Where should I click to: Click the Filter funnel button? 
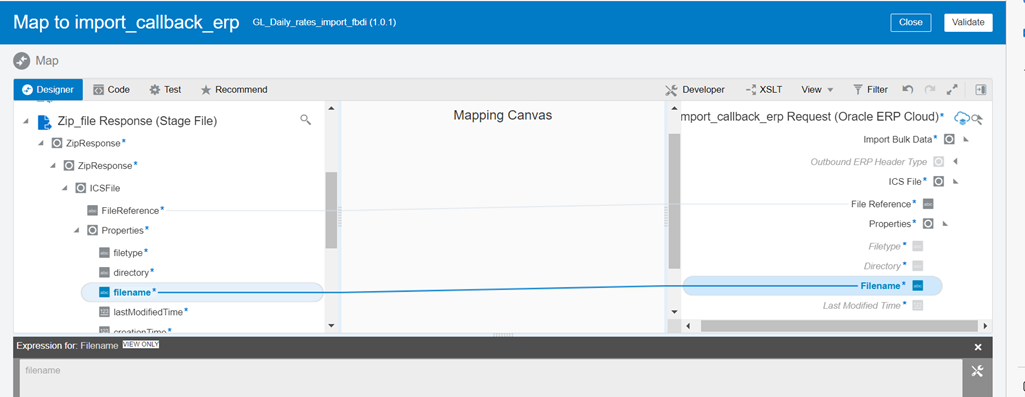tap(871, 90)
